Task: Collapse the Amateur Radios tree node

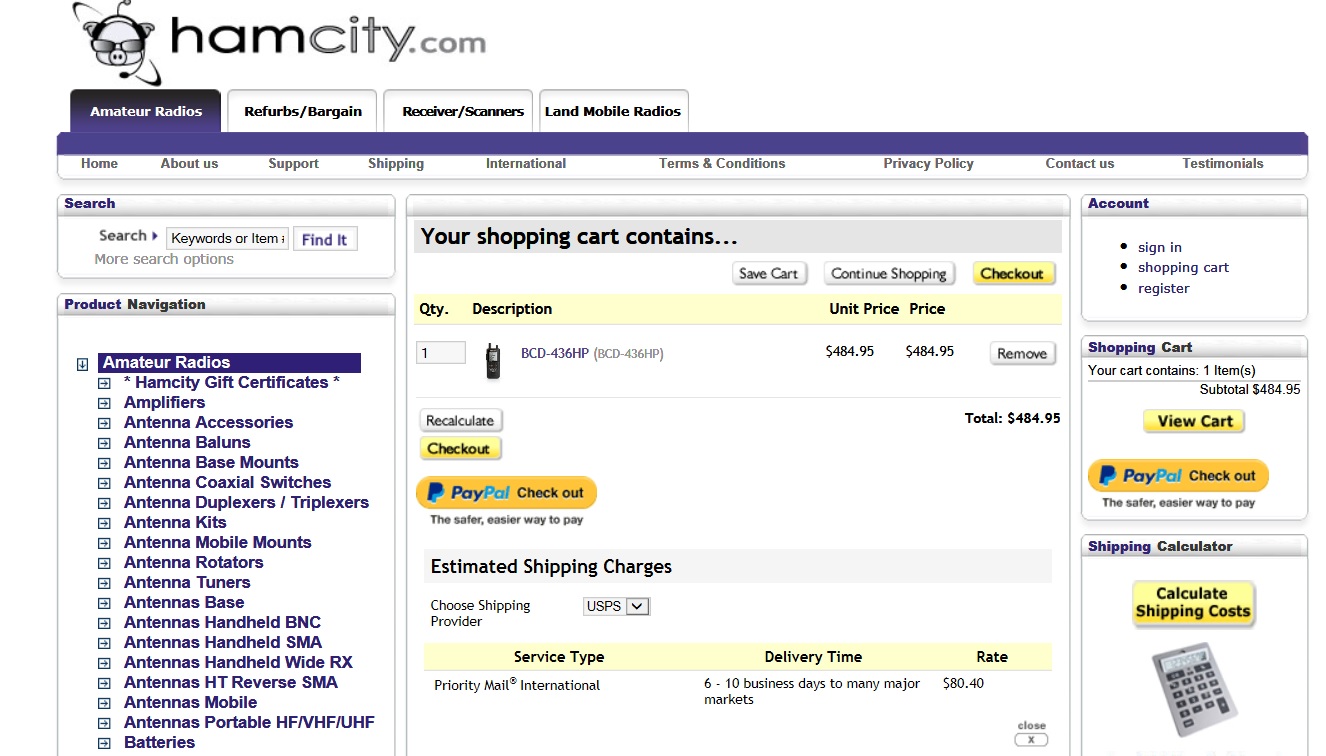Action: pos(83,364)
